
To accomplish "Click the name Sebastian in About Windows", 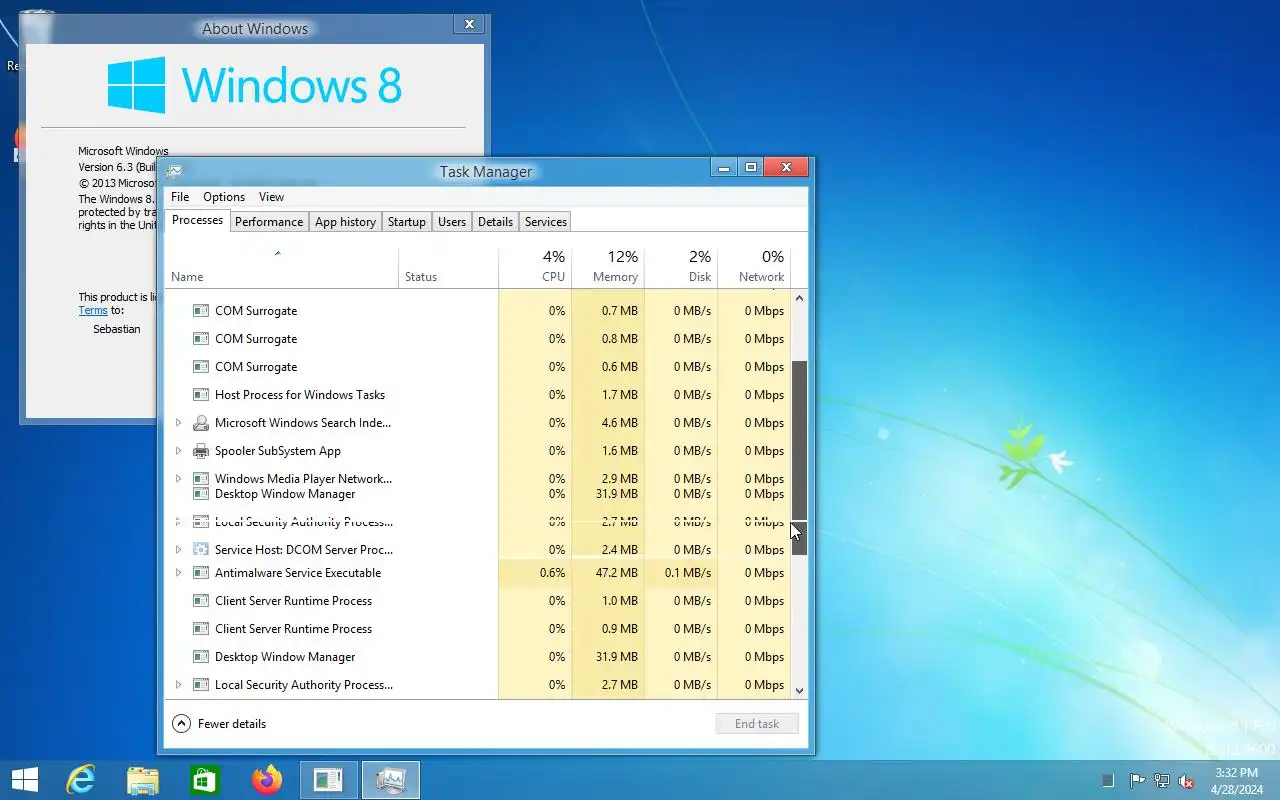I will tap(117, 329).
